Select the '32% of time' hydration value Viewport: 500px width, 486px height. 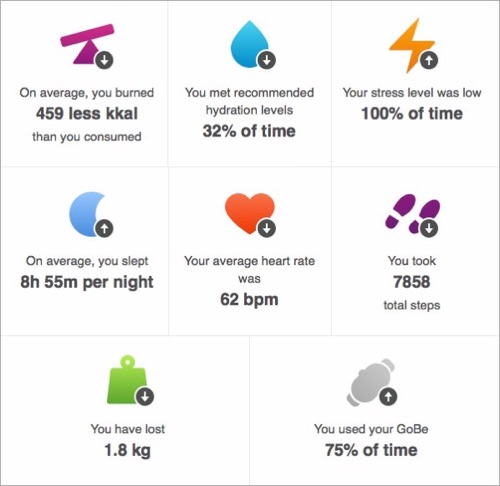point(249,131)
